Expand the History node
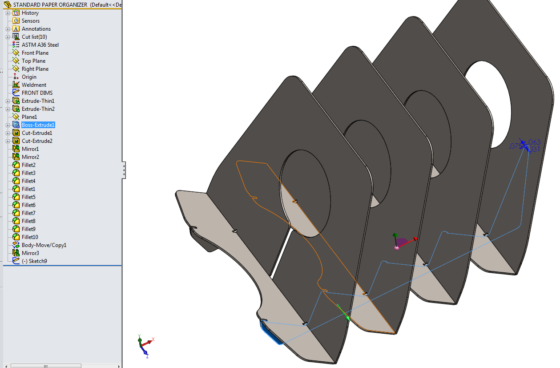 pyautogui.click(x=8, y=13)
